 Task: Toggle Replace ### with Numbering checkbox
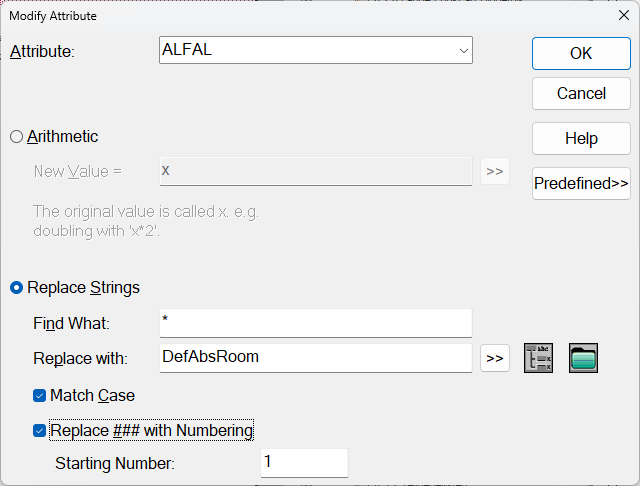39,431
